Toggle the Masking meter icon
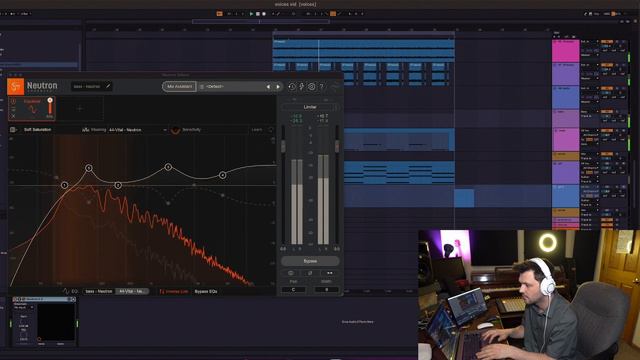This screenshot has height=360, width=640. (85, 130)
